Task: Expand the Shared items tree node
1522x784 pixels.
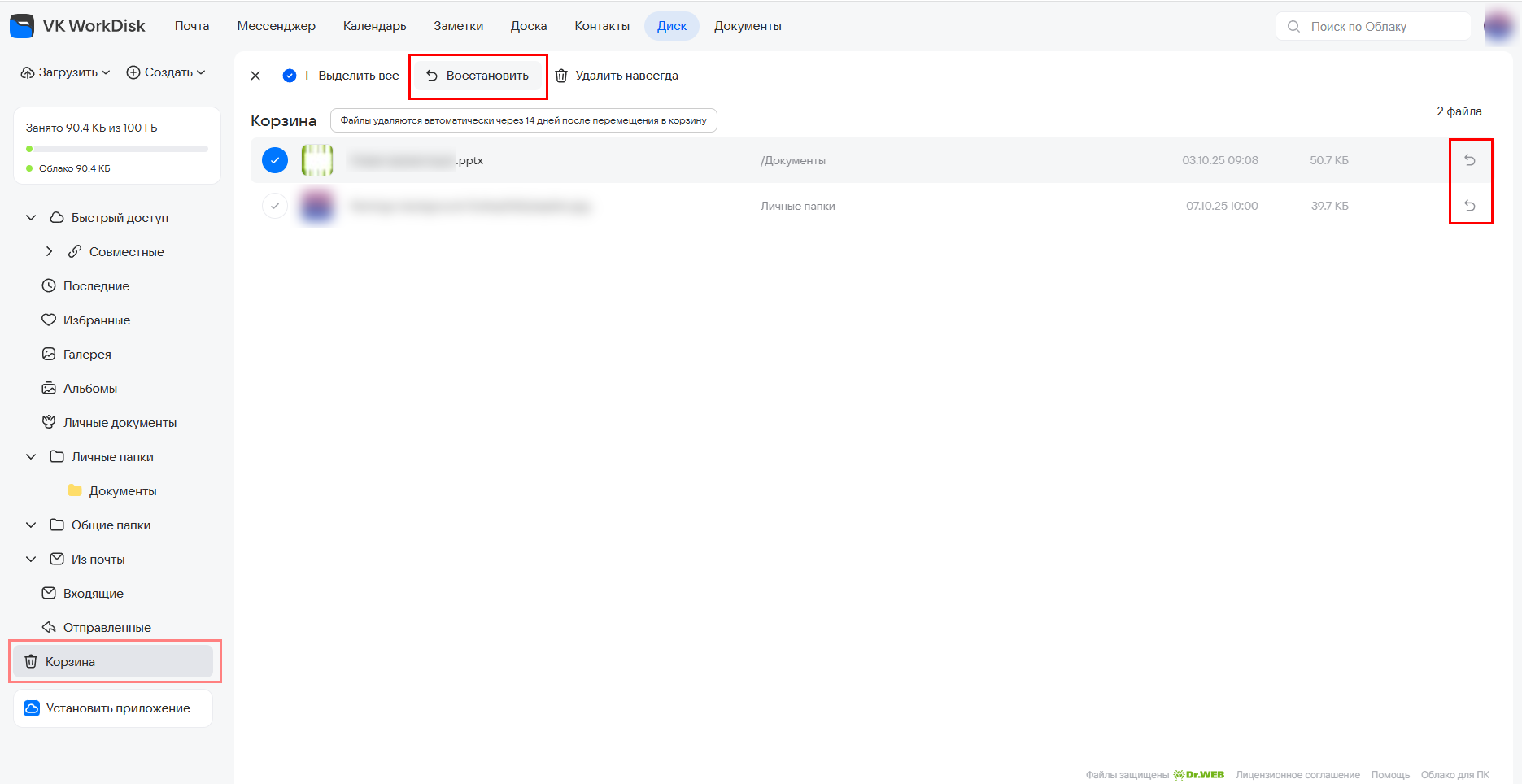Action: click(49, 251)
